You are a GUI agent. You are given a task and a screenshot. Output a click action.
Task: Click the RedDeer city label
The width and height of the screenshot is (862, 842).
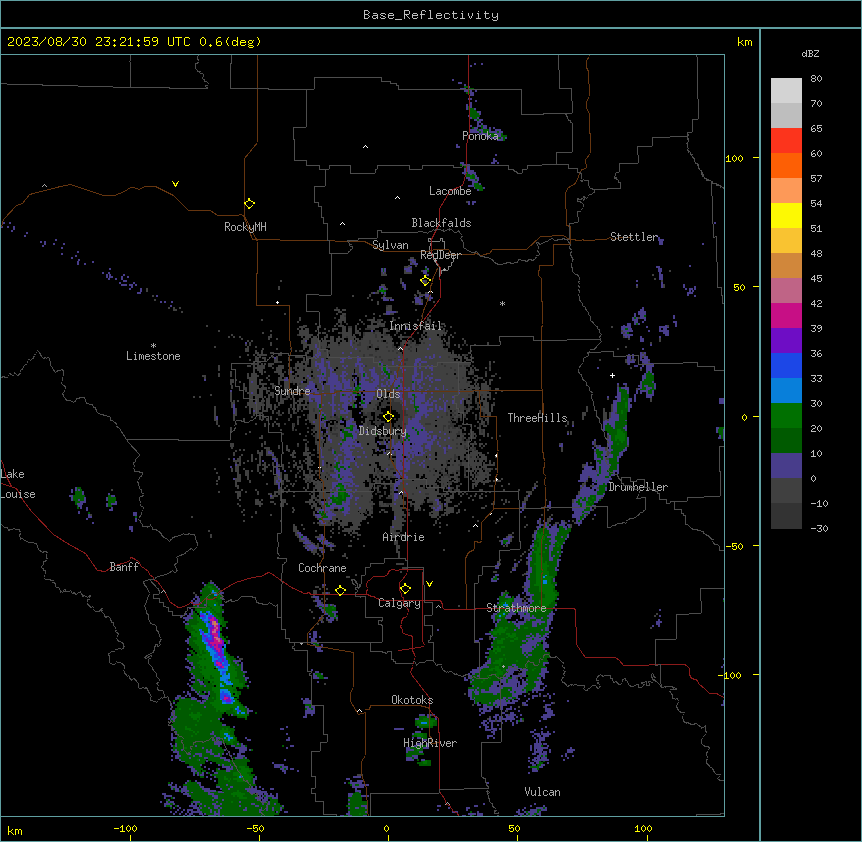pyautogui.click(x=440, y=255)
